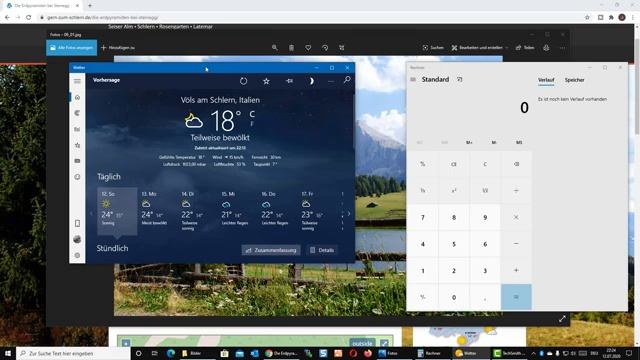
Task: Open Favorites in the Weather sidebar
Action: click(77, 145)
